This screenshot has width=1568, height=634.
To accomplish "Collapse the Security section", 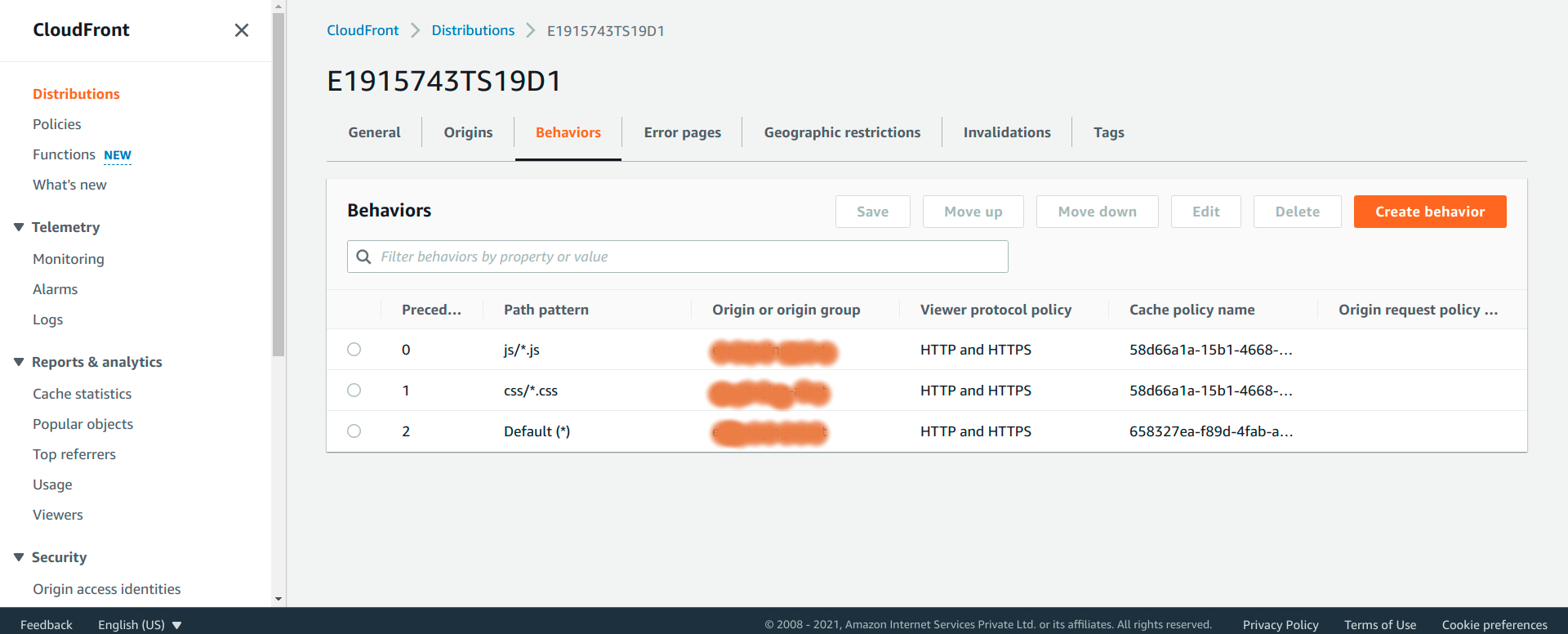I will (x=19, y=557).
